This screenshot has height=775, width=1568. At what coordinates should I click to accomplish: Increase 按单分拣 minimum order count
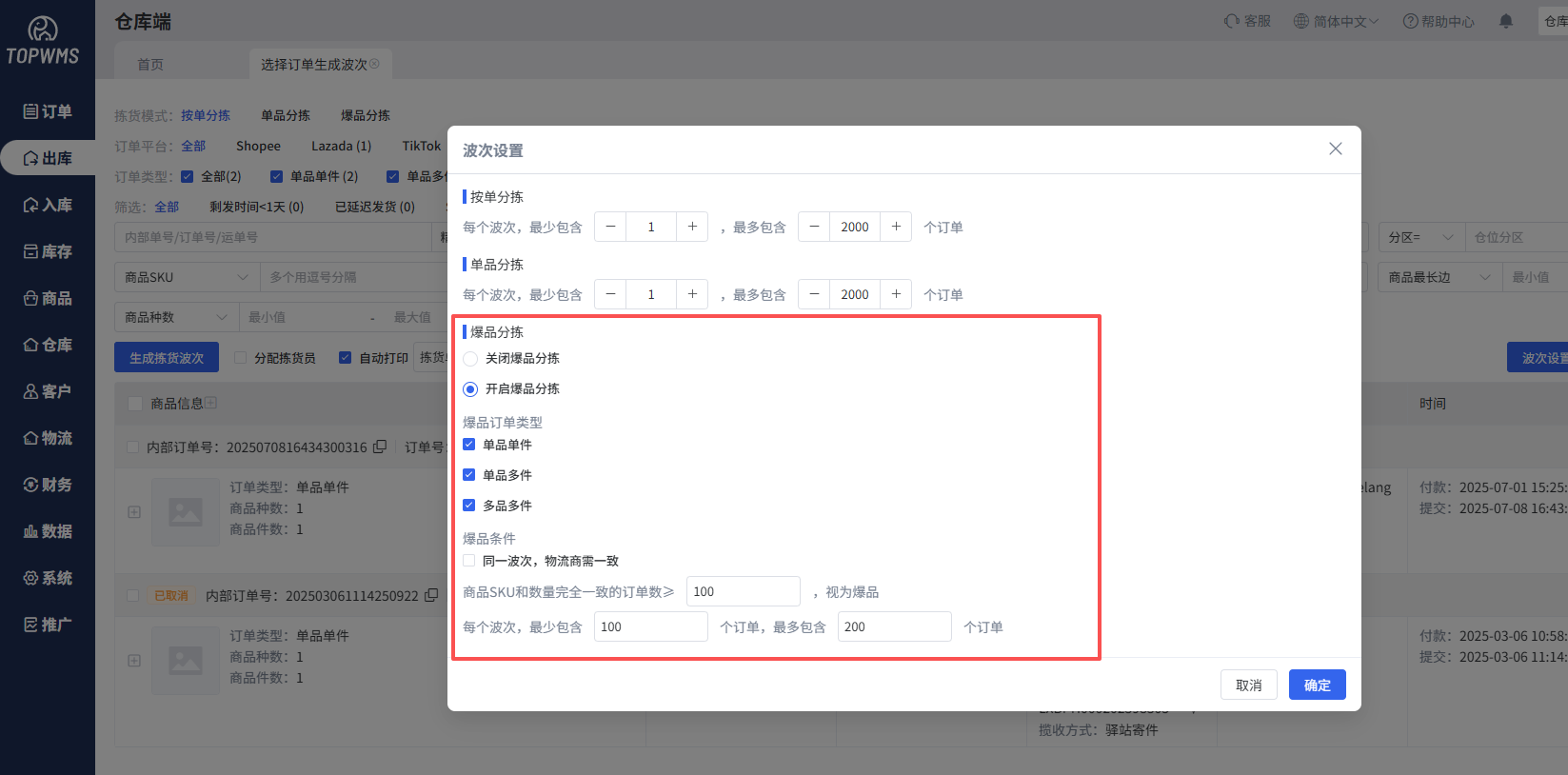(692, 227)
